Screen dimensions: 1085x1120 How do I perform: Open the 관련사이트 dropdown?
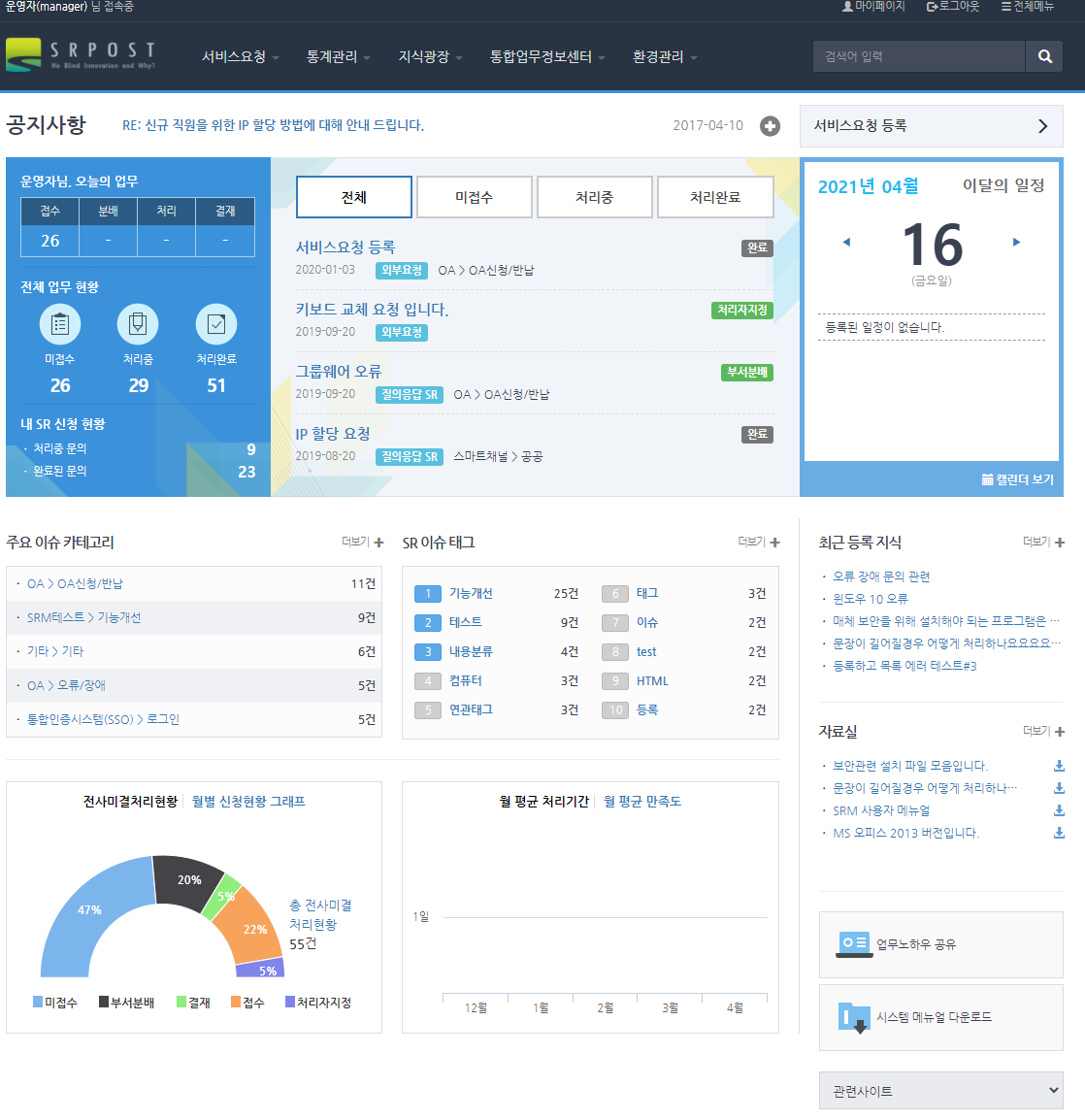pyautogui.click(x=940, y=1091)
